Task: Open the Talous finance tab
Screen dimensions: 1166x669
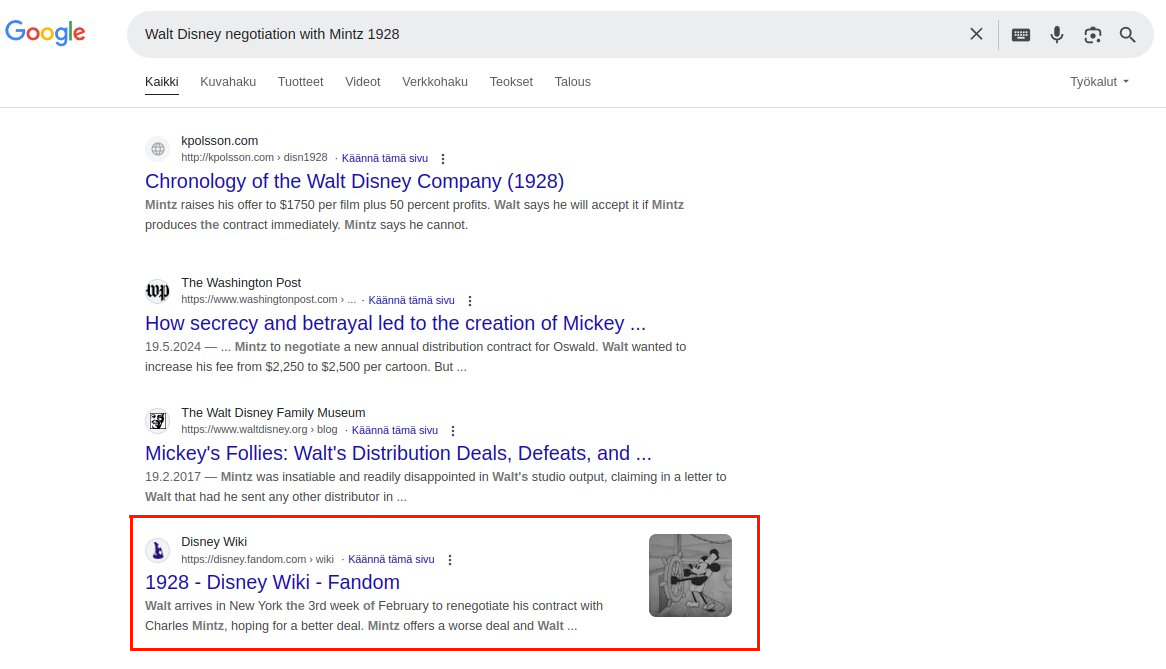Action: pyautogui.click(x=572, y=82)
